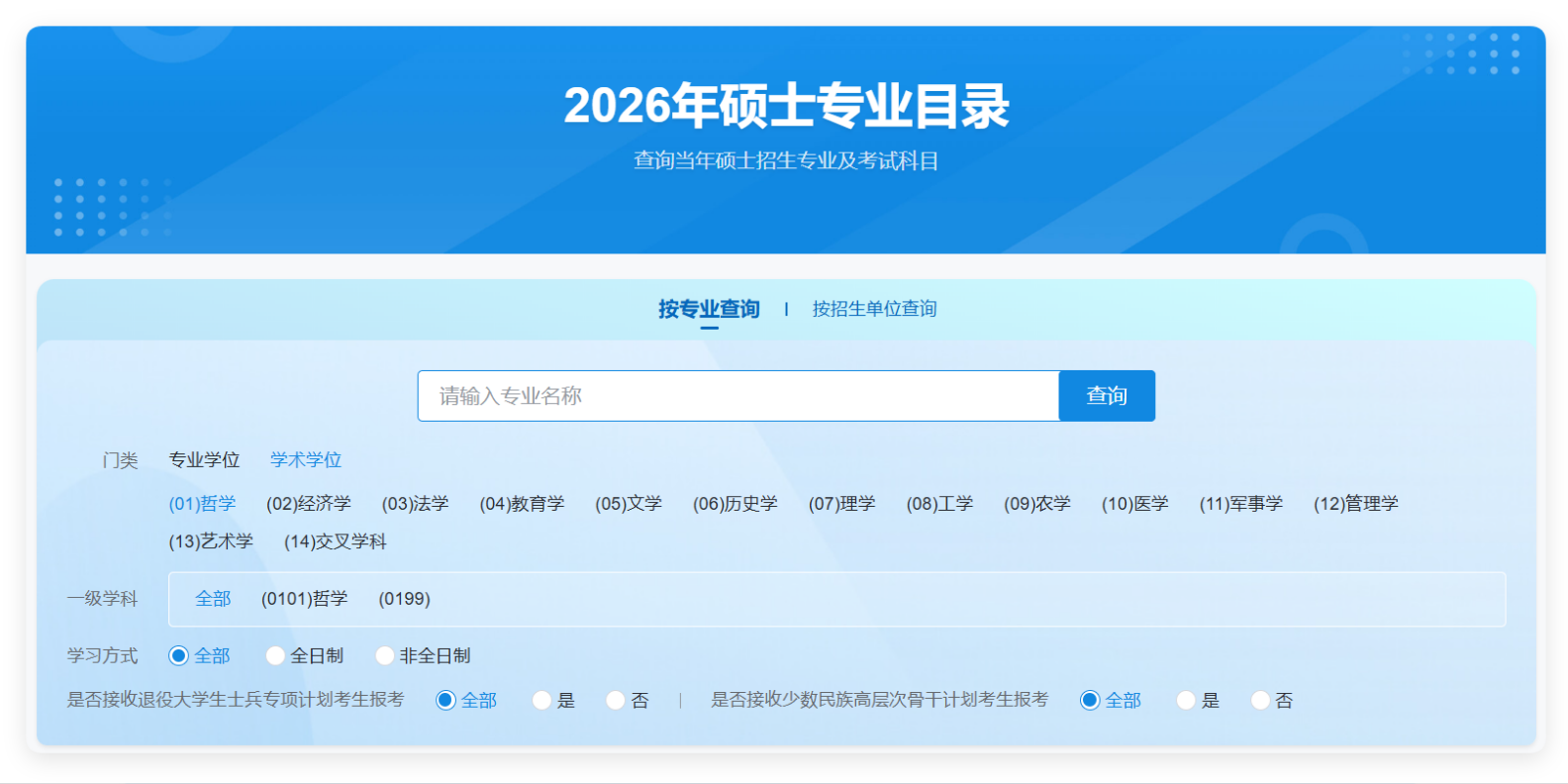Click the 是否接收少数民族高层次骨干计划考生报考 label
This screenshot has height=784, width=1568.
[x=879, y=700]
